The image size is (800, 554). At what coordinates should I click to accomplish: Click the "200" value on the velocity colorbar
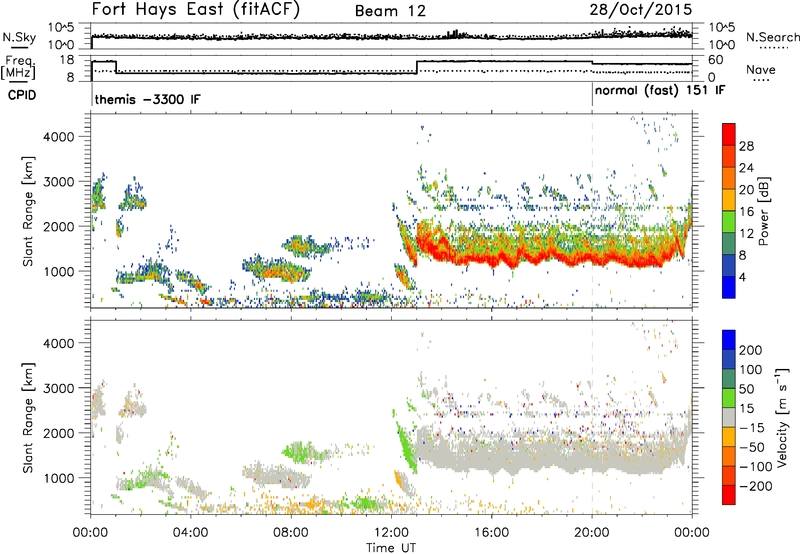[751, 350]
